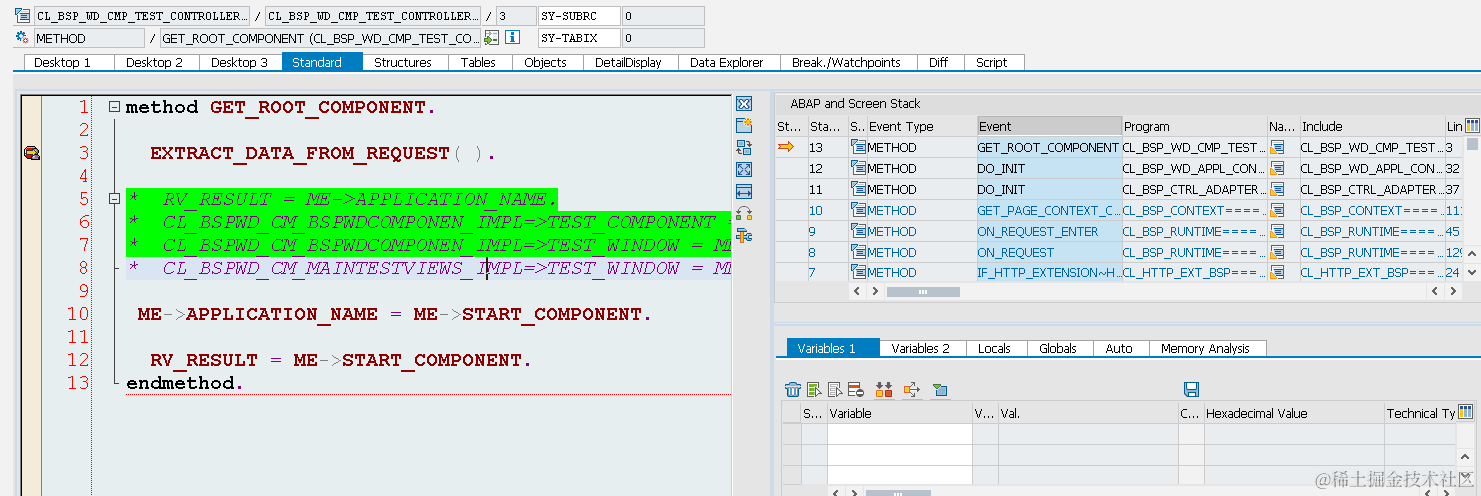Collapse the method block on line 1
Screen dimensions: 1481x496
point(114,107)
